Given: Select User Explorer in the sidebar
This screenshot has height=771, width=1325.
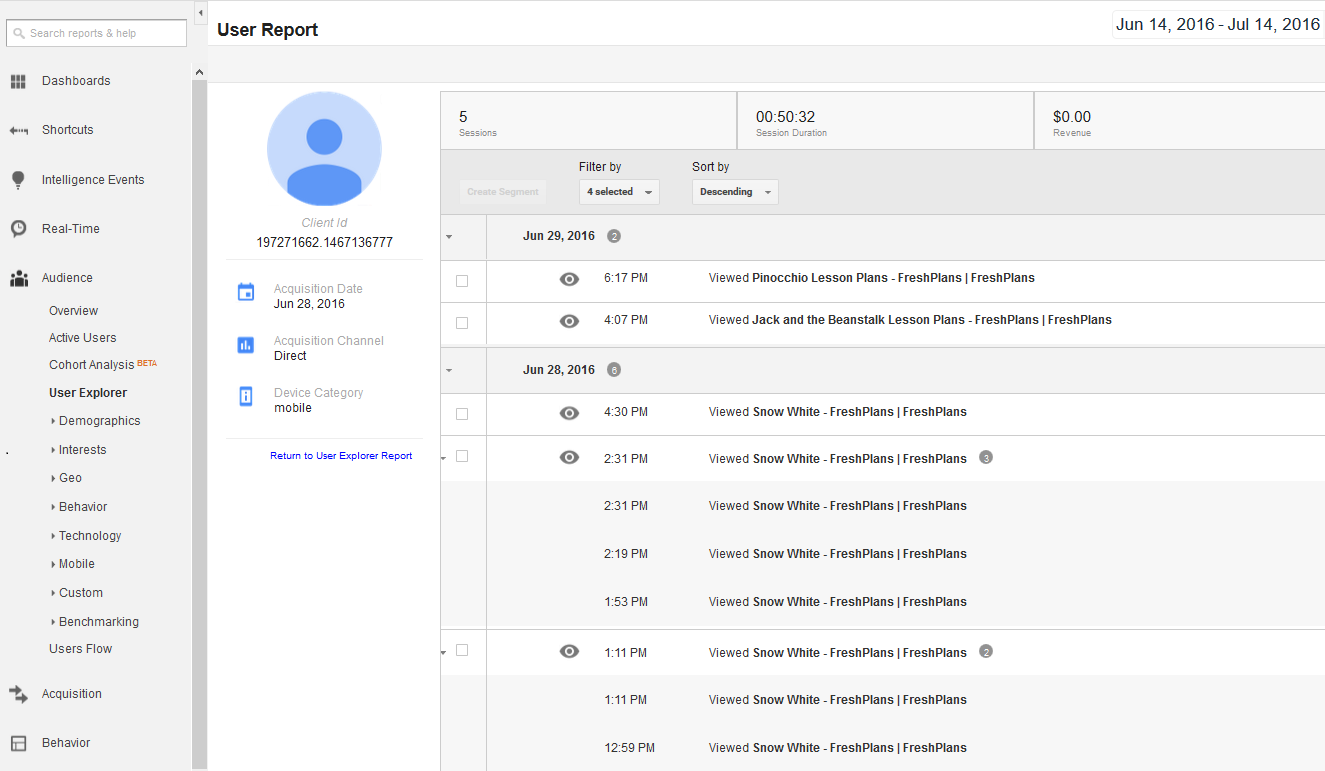Looking at the screenshot, I should pyautogui.click(x=88, y=393).
